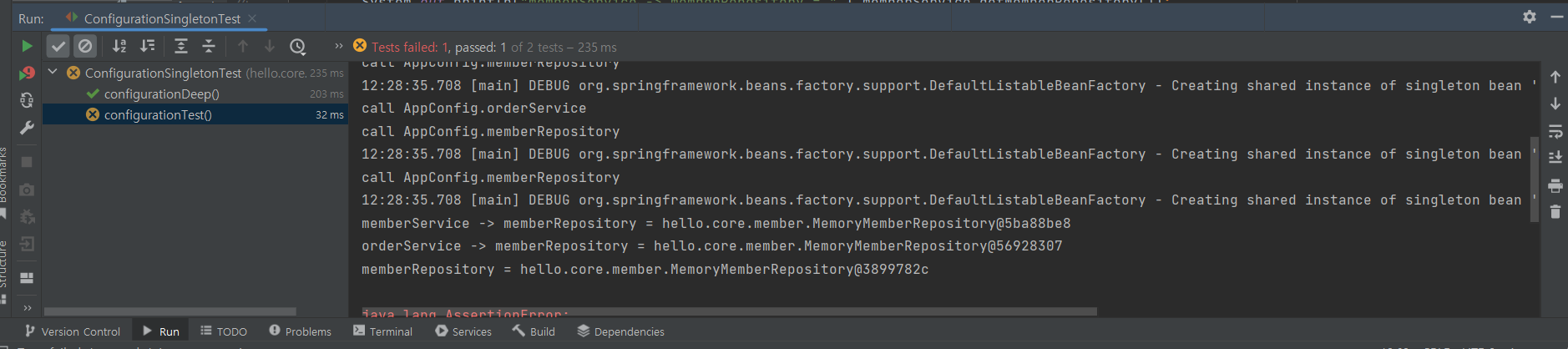1568x349 pixels.
Task: Select the configurationDeep() test
Action: pos(195,94)
